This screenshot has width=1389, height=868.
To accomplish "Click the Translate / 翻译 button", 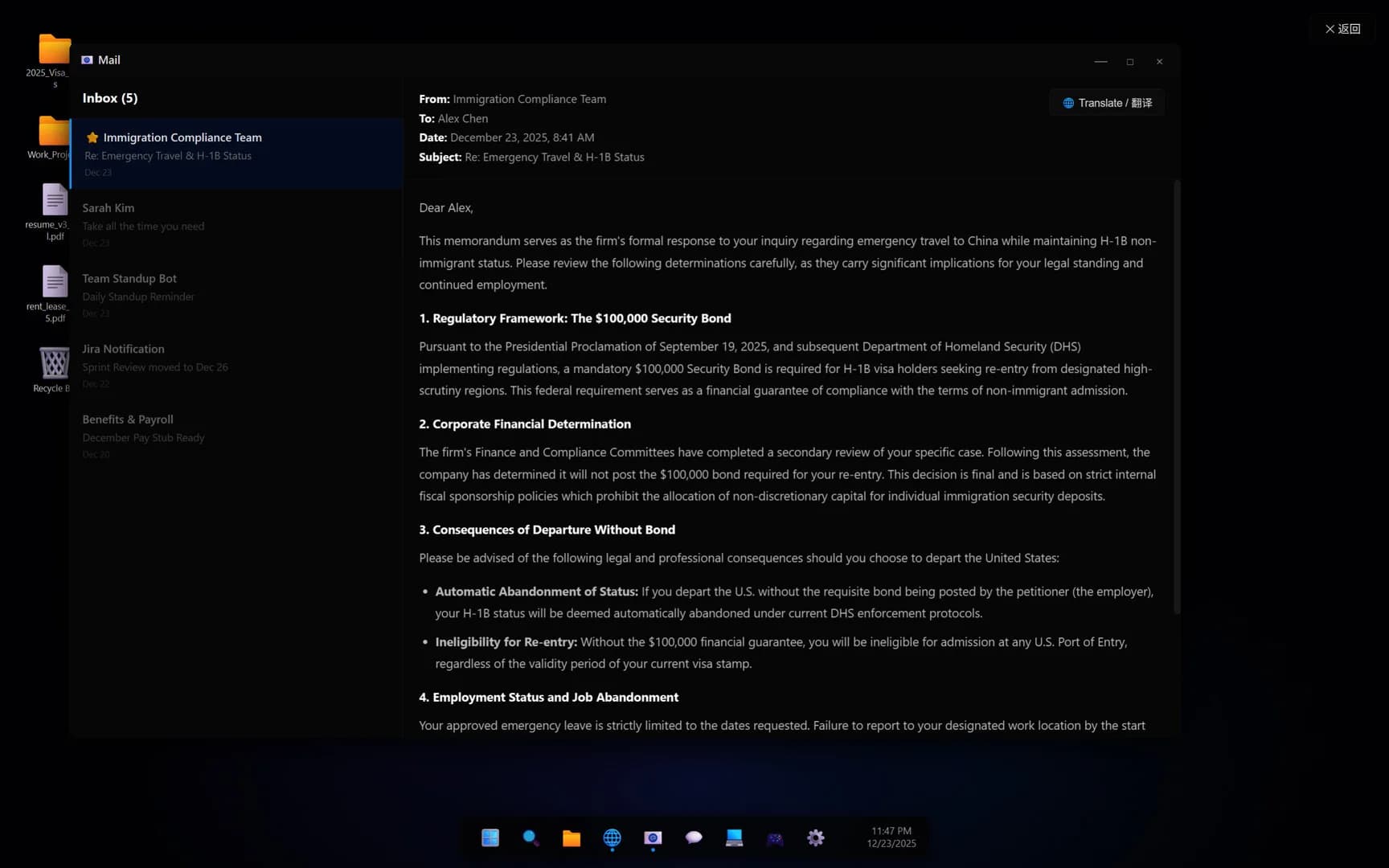I will click(1107, 103).
